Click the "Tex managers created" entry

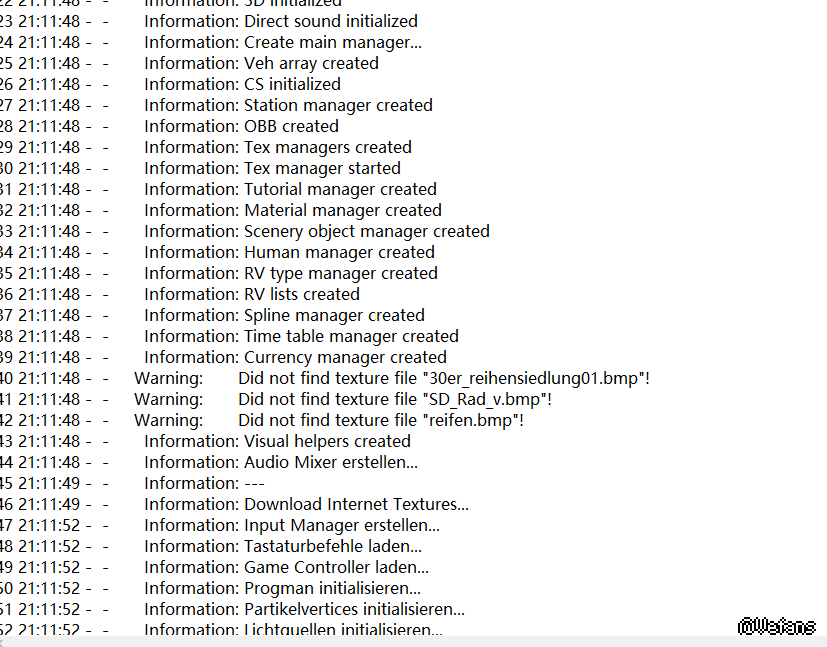coord(328,147)
